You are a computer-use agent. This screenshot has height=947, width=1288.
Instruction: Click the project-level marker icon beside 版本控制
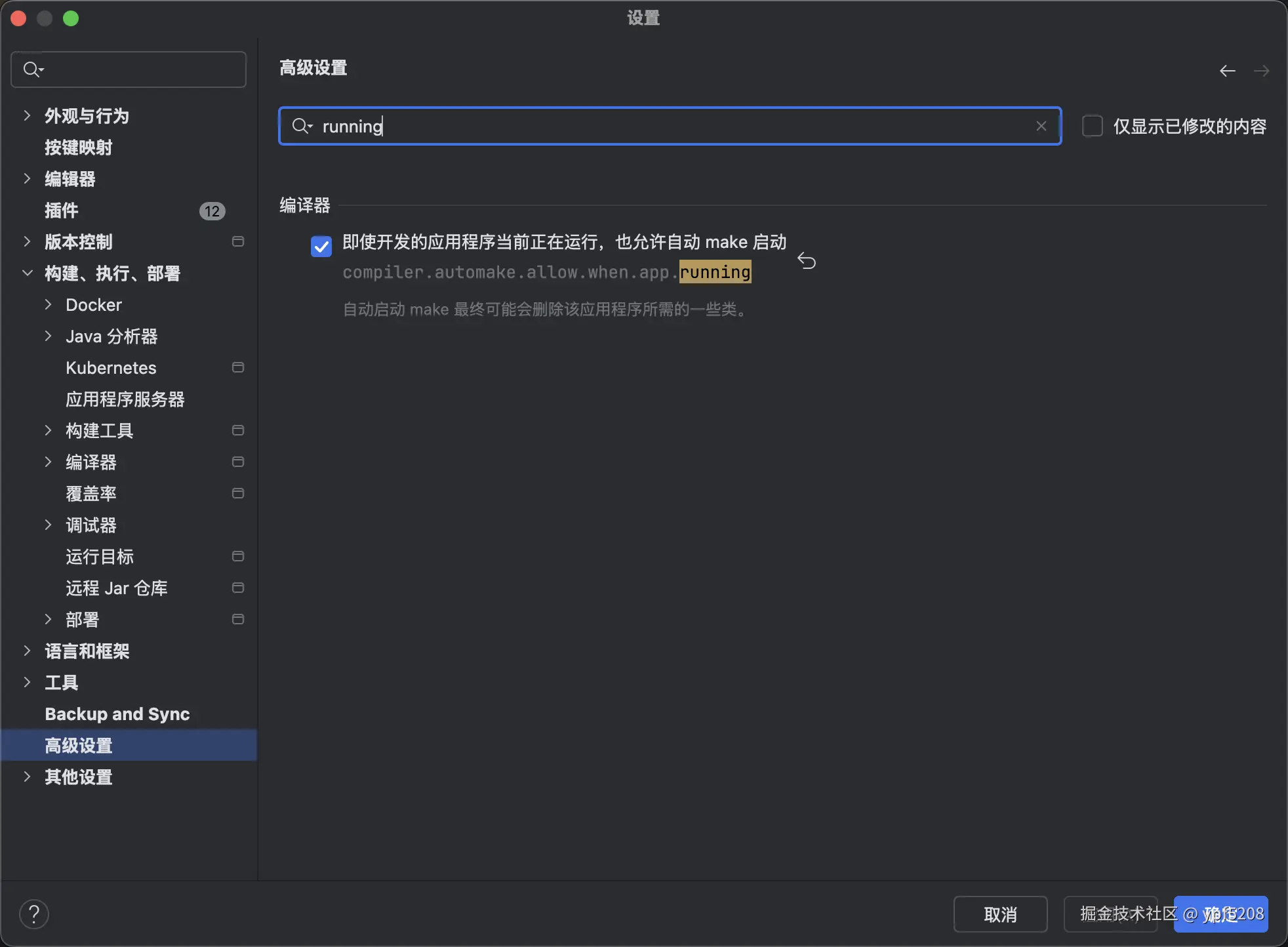click(238, 241)
